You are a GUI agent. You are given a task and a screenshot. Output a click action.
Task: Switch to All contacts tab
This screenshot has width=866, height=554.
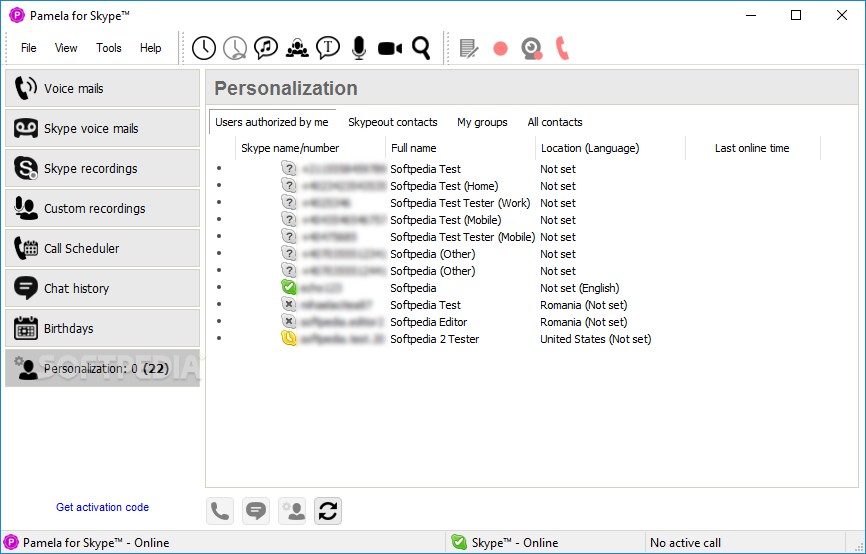[x=555, y=122]
